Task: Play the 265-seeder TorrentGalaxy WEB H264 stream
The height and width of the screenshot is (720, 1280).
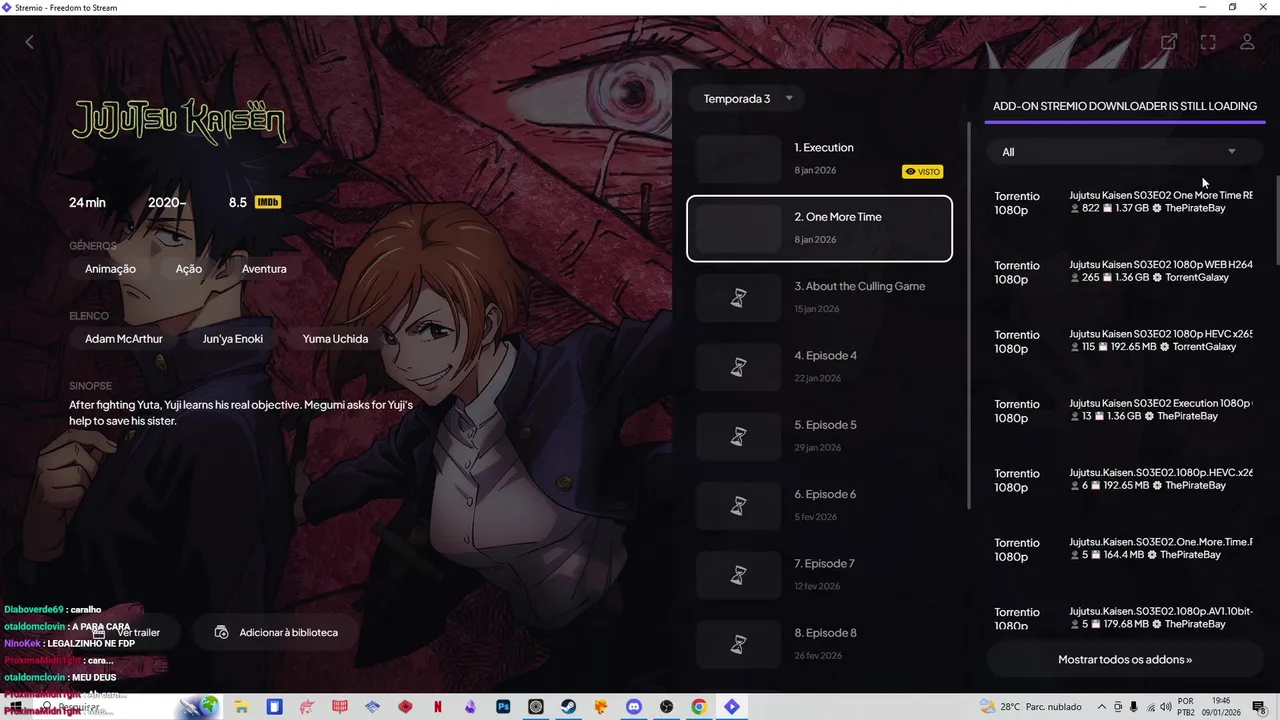Action: pyautogui.click(x=1125, y=272)
